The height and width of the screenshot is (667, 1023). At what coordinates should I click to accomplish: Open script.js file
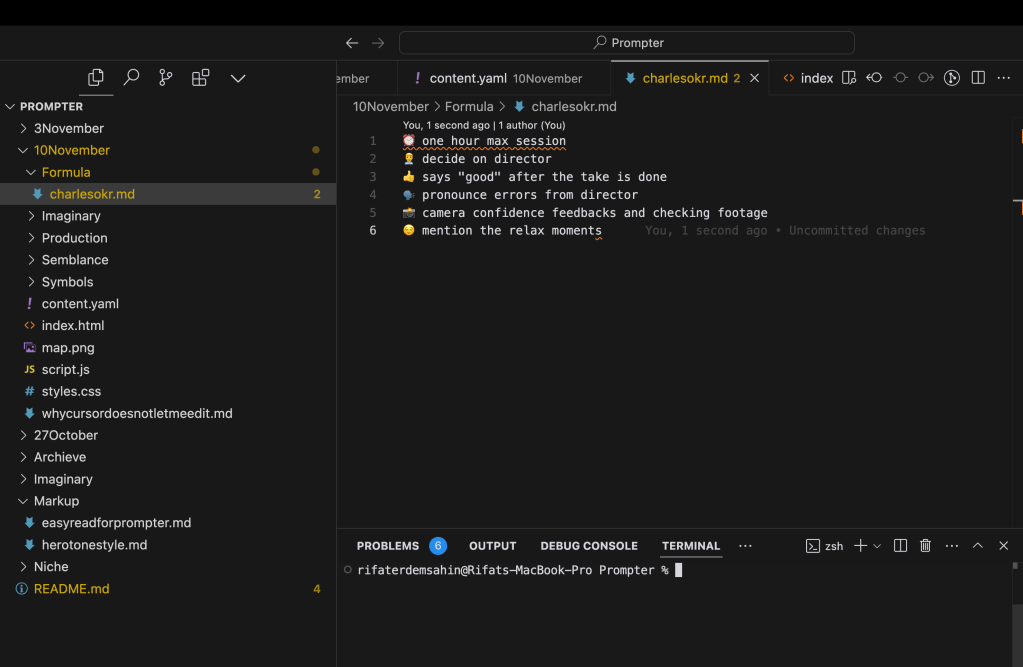click(x=168, y=369)
